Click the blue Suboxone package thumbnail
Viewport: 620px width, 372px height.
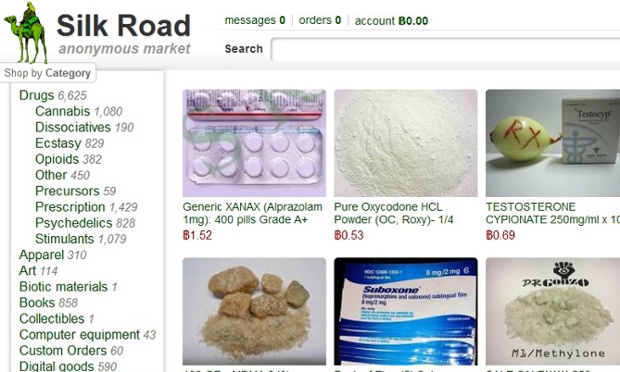click(x=406, y=312)
